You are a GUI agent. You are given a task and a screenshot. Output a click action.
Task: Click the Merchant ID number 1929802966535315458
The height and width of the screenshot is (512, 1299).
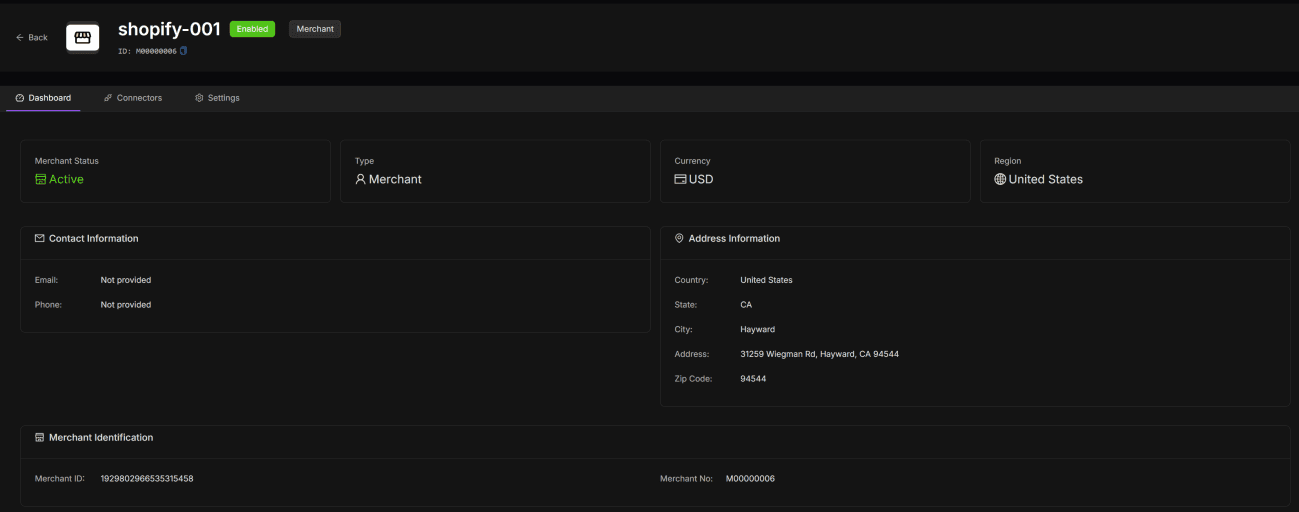point(147,479)
